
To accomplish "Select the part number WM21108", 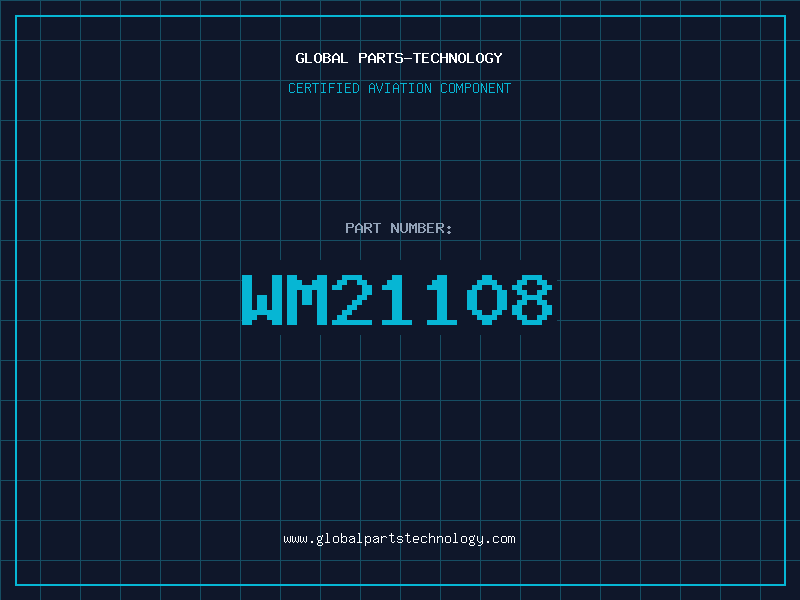I will (397, 300).
